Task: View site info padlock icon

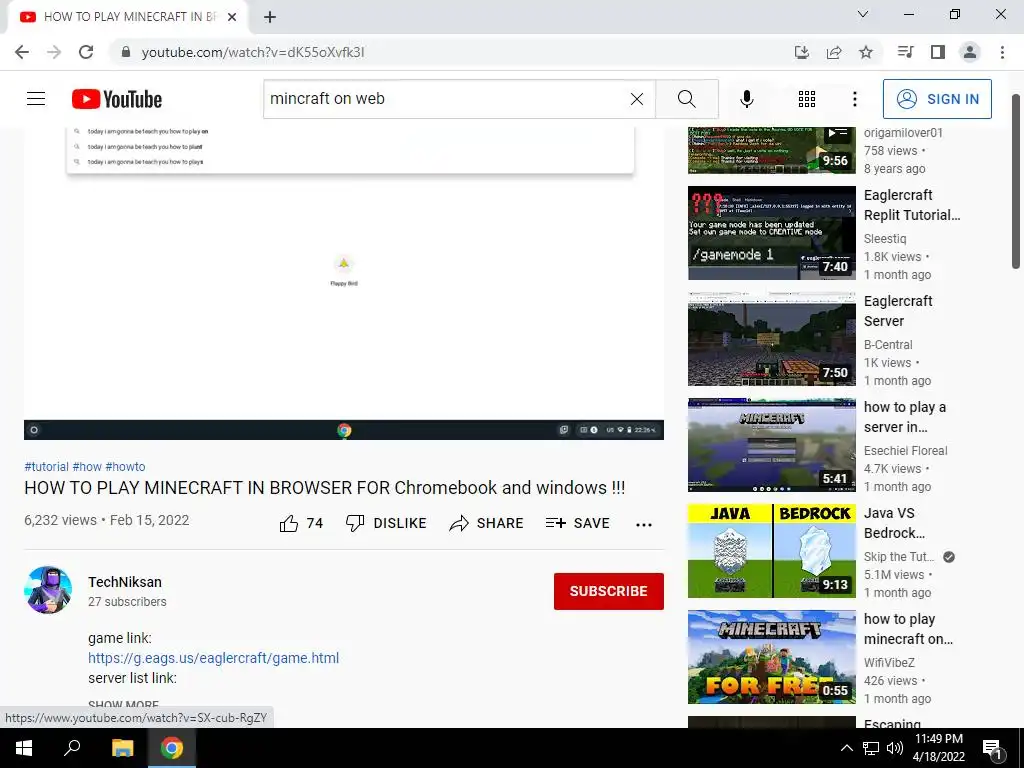Action: pos(126,52)
